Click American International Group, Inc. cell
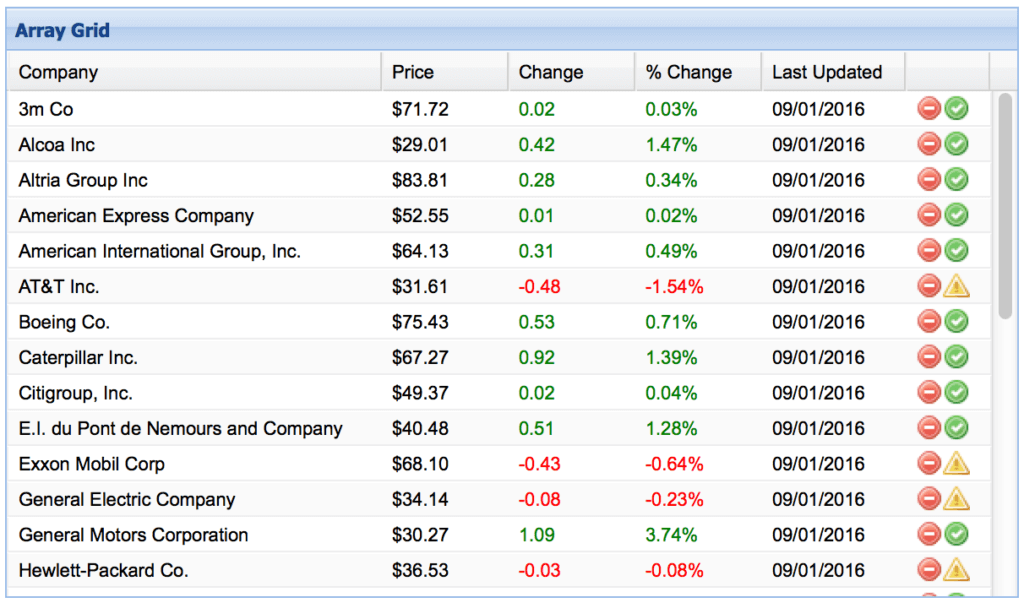1024x603 pixels. [194, 251]
